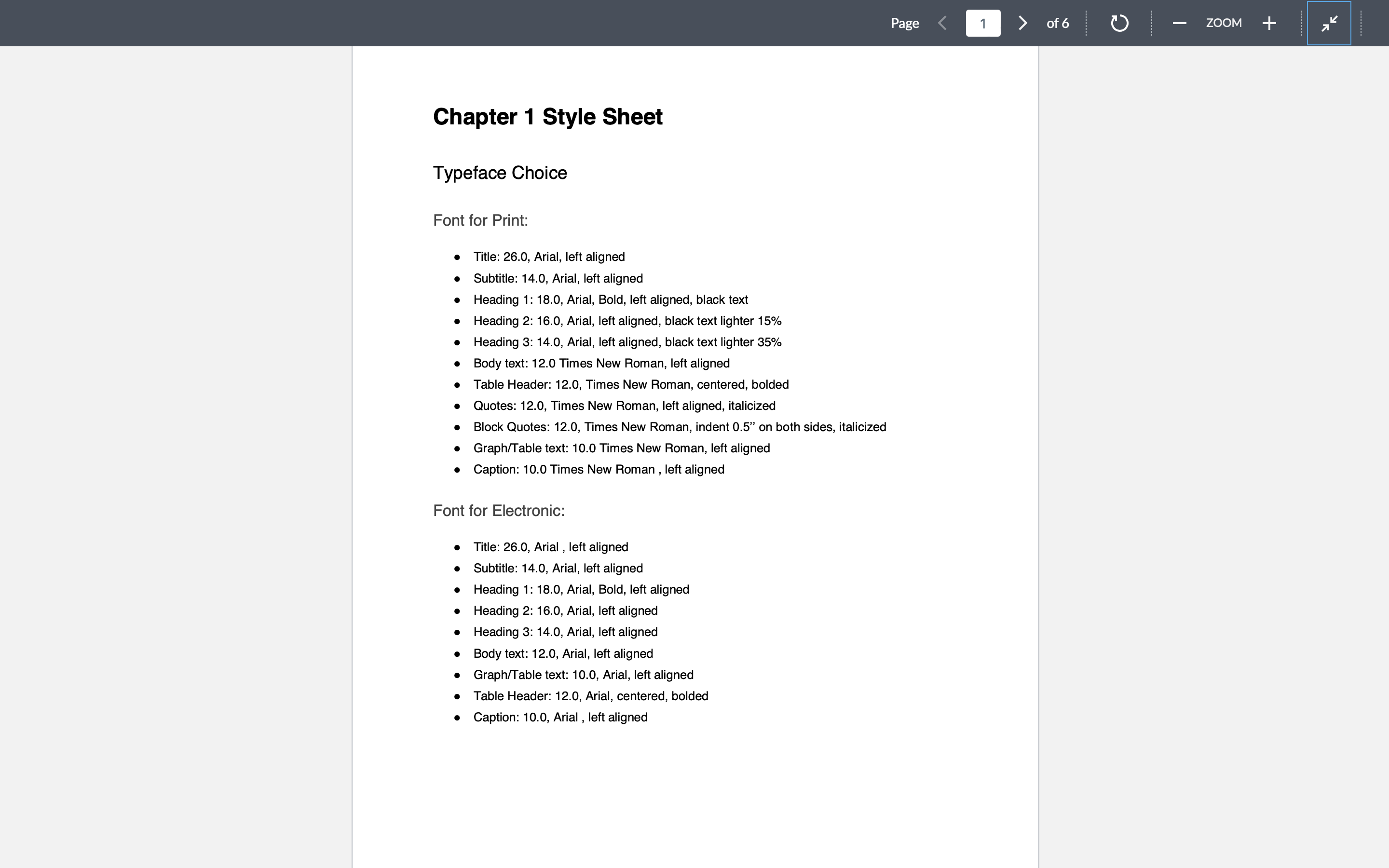Select the 'Block Quotes' bullet item
Viewport: 1389px width, 868px height.
point(680,427)
